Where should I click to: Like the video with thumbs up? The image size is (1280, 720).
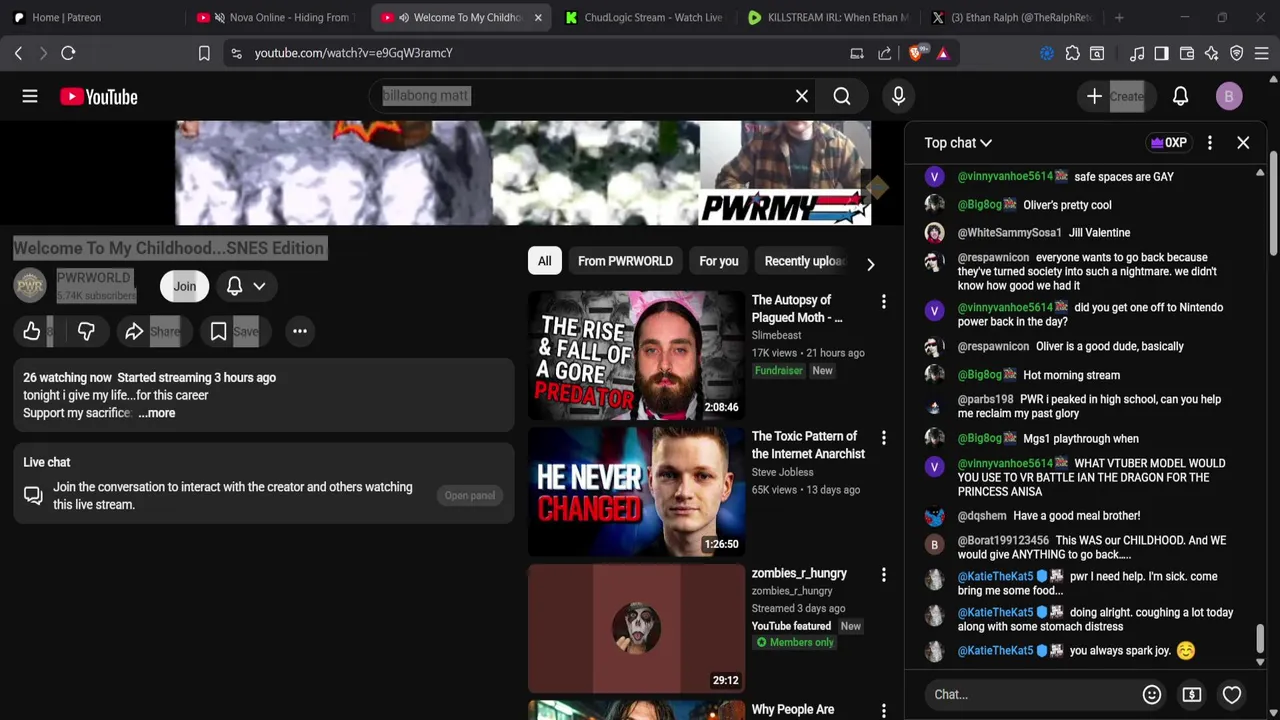coord(32,331)
